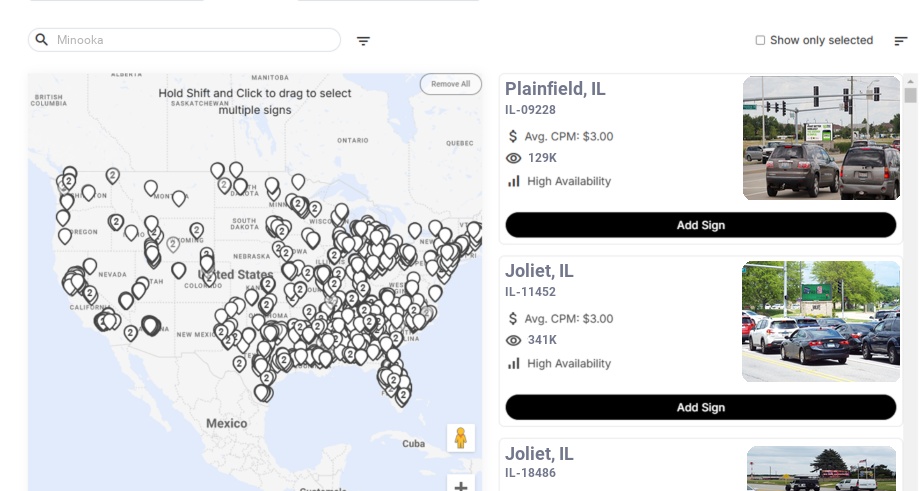
Task: Enable Show only selected checkbox
Action: 760,41
